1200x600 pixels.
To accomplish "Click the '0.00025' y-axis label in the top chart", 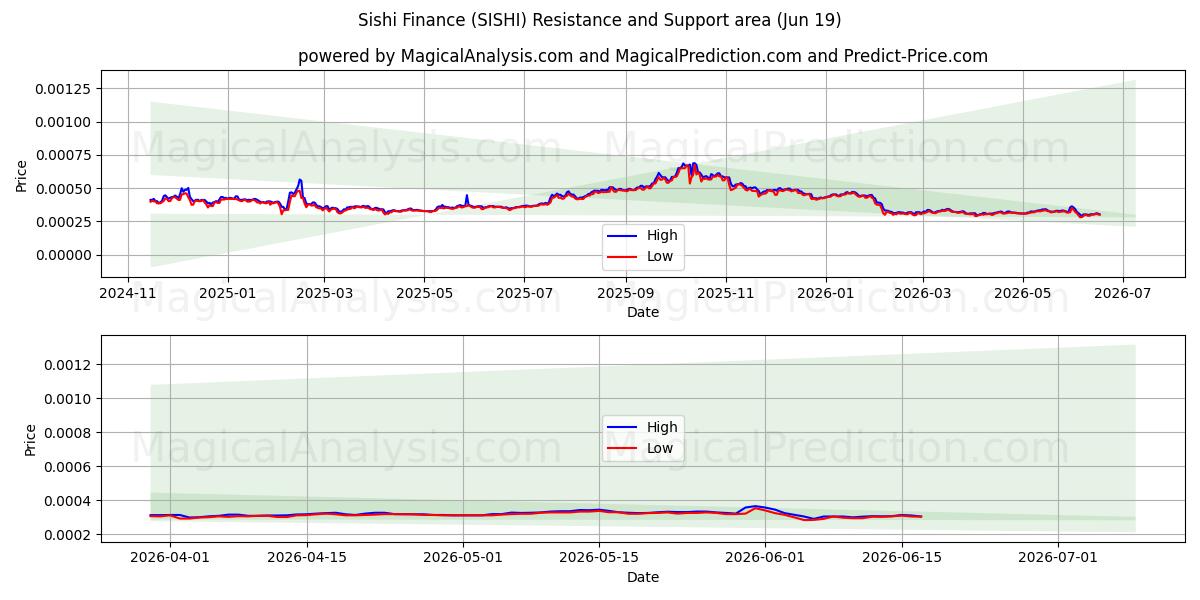I will [63, 222].
